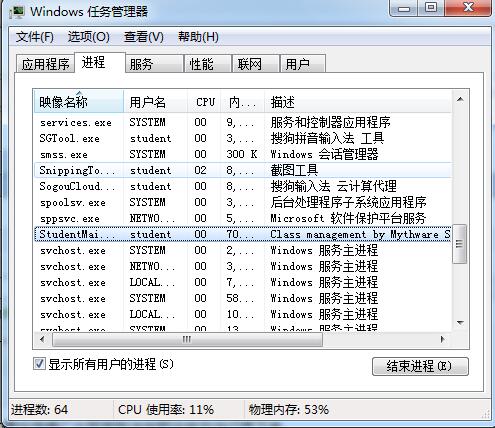
Task: Open the 帮助(H) menu
Action: (198, 37)
